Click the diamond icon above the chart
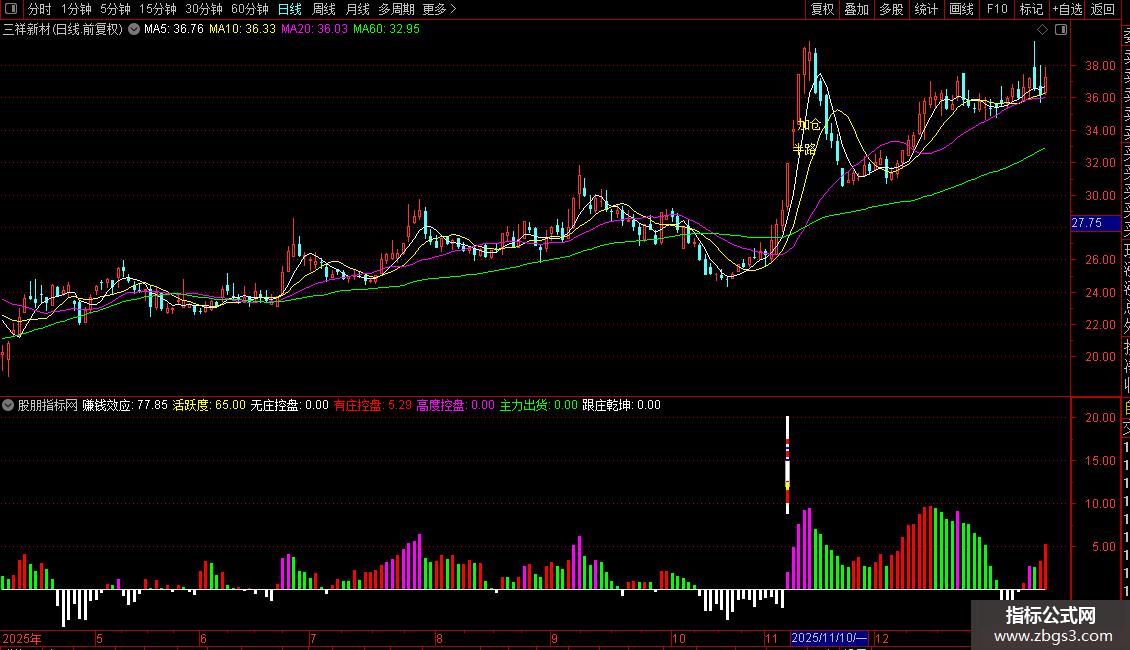Screen dimensions: 1130x650 pyautogui.click(x=1042, y=30)
